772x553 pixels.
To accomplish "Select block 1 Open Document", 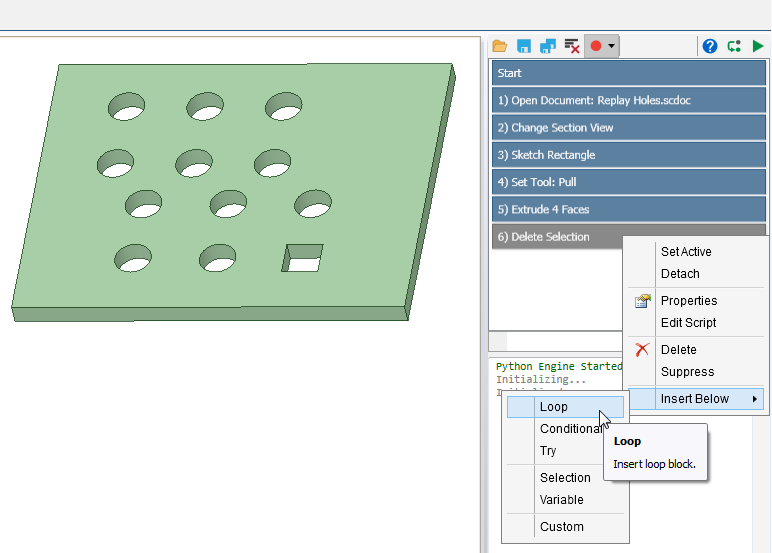I will click(629, 100).
